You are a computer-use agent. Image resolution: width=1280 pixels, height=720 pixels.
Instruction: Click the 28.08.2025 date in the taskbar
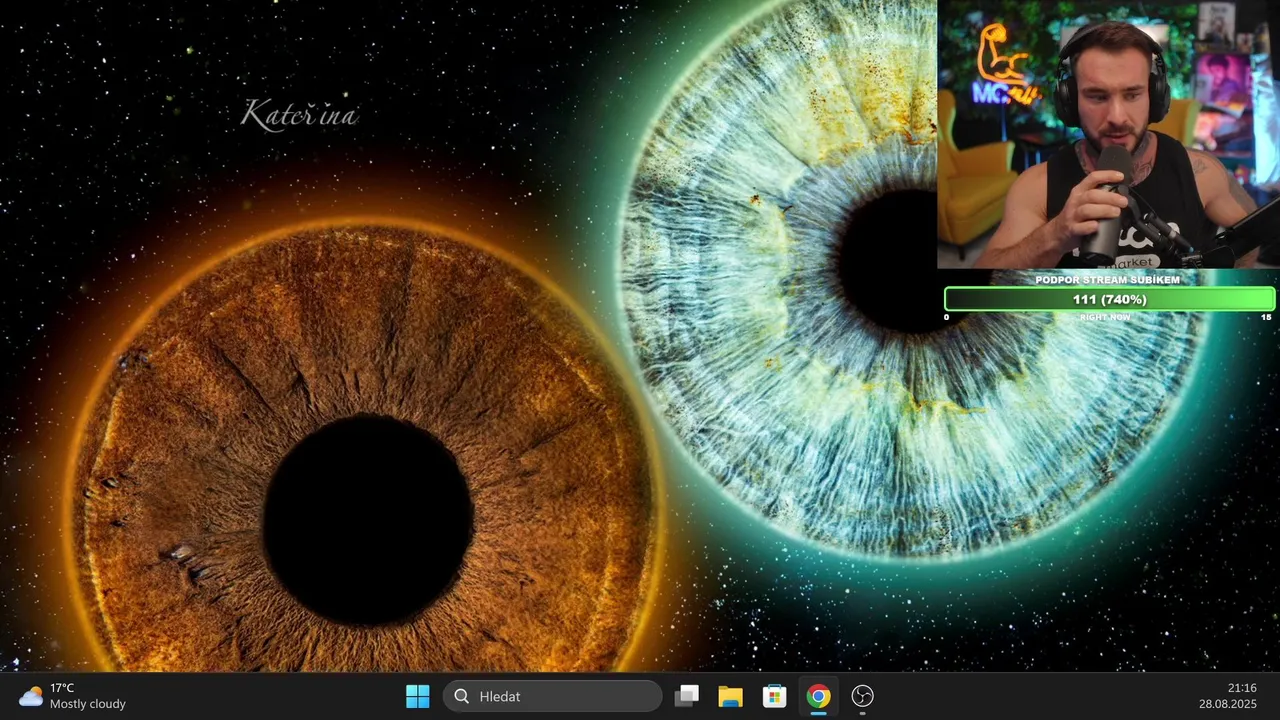coord(1228,704)
